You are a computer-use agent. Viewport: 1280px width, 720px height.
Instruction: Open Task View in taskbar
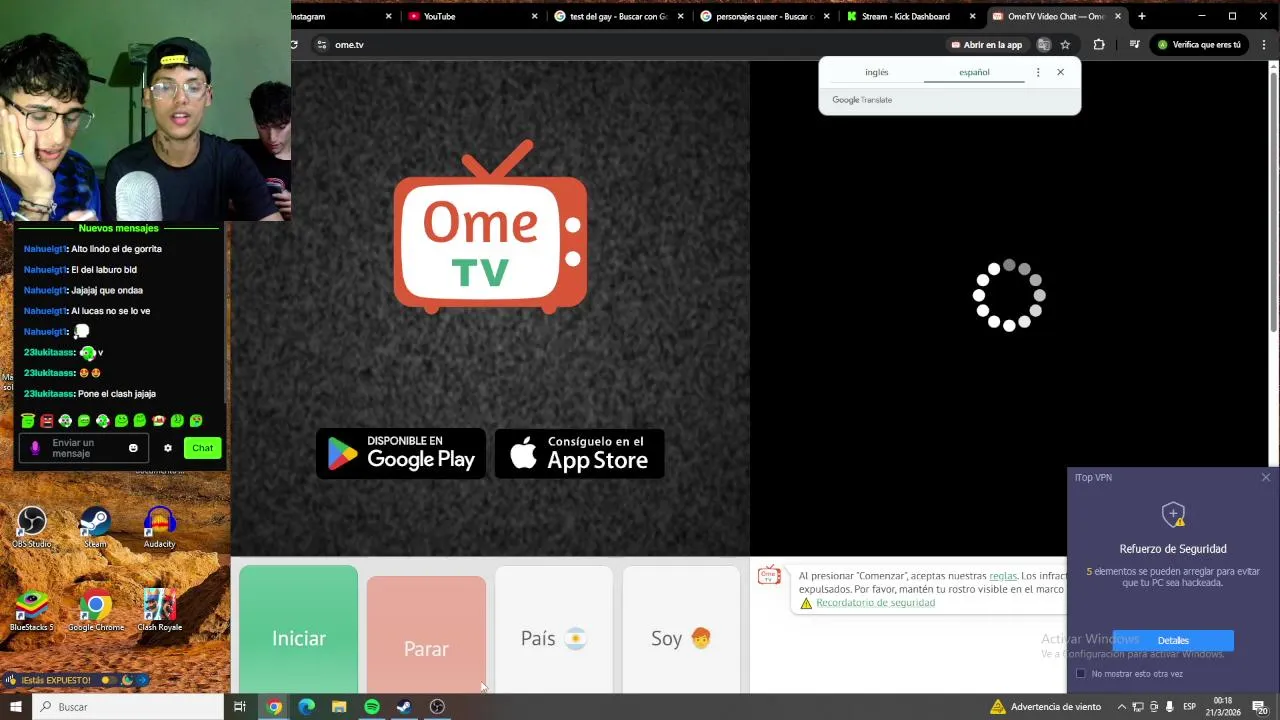(240, 707)
